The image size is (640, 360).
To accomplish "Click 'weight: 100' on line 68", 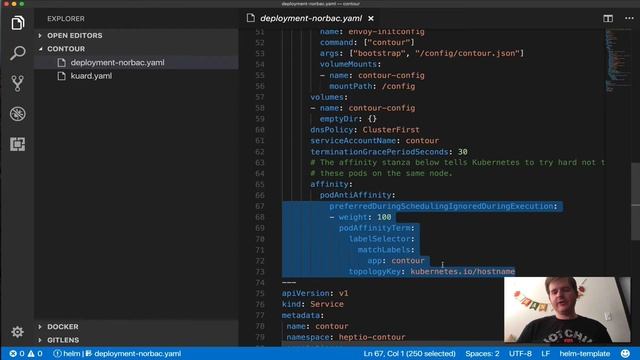I will pos(365,217).
